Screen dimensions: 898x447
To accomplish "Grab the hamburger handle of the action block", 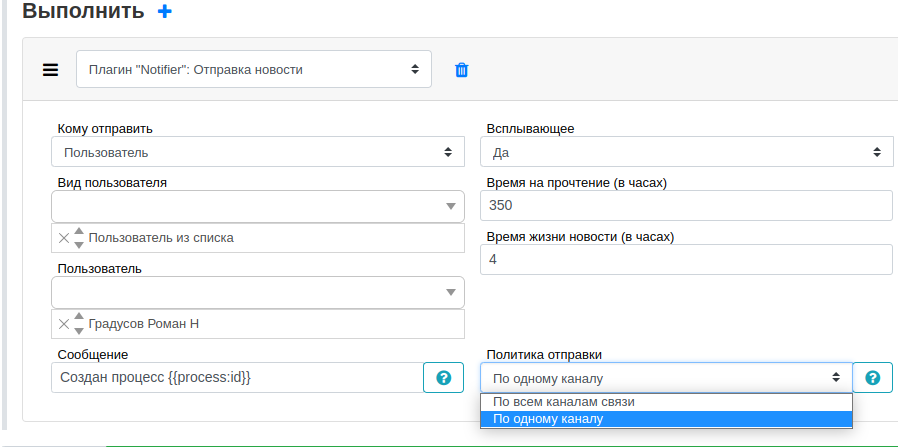I will [x=50, y=70].
